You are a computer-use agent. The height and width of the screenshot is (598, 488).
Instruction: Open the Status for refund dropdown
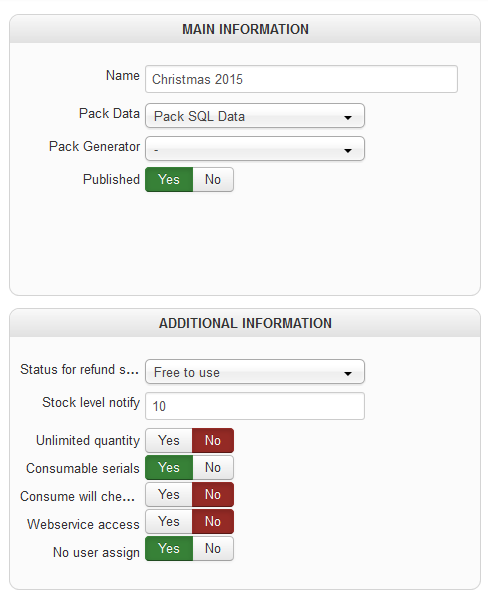(x=255, y=371)
